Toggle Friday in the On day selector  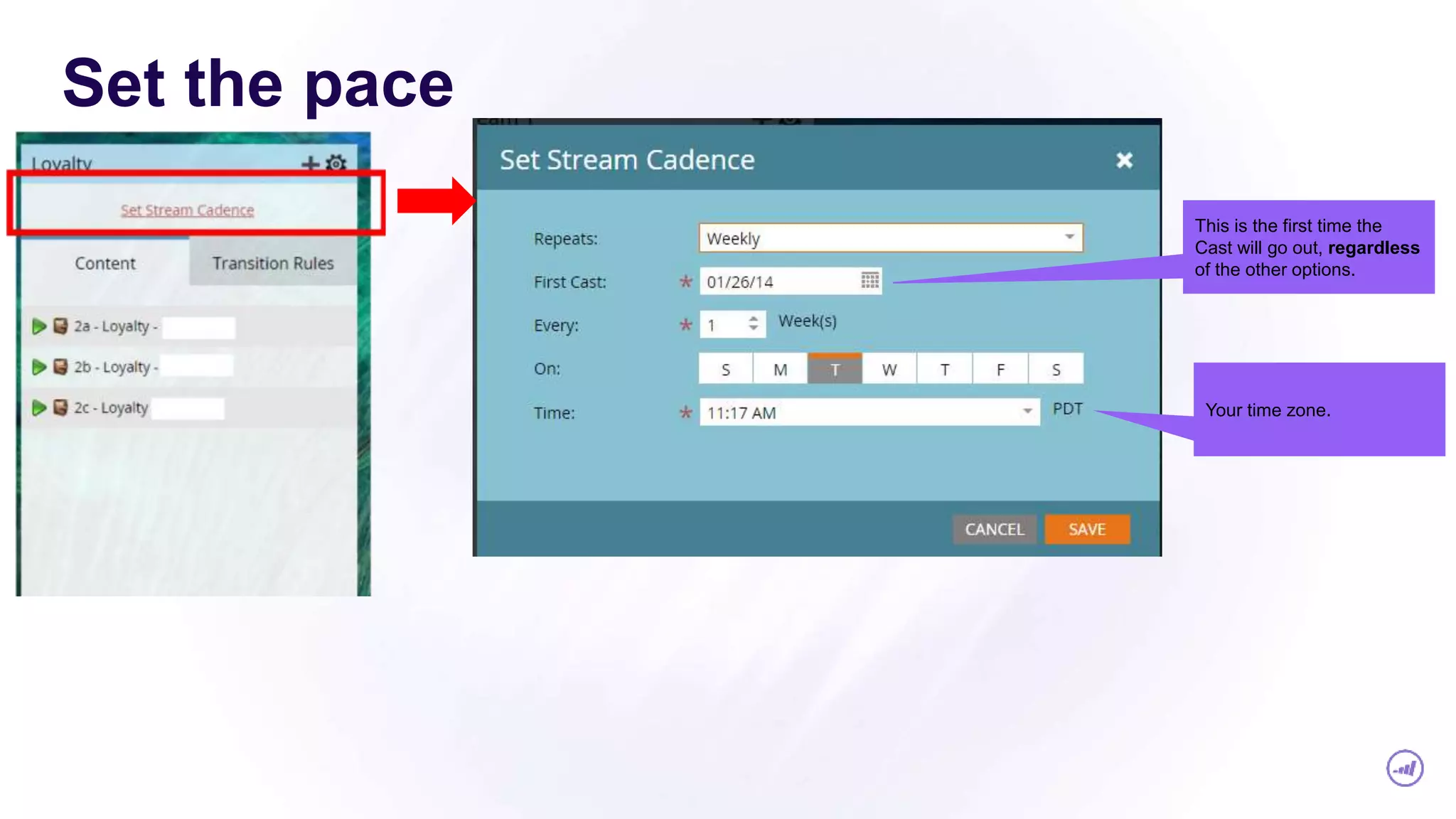[x=1000, y=369]
